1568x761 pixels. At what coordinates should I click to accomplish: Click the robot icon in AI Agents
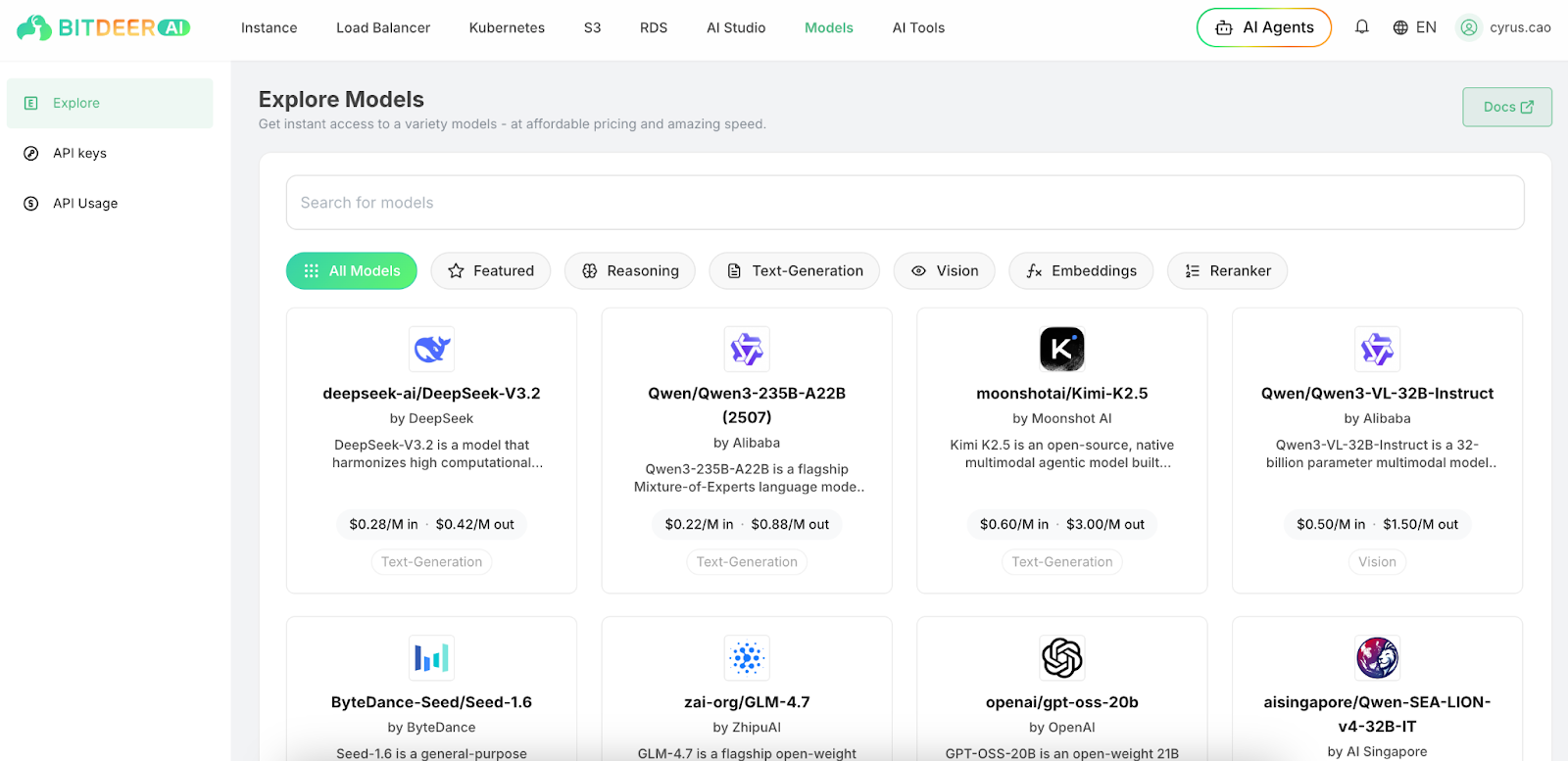click(x=1224, y=27)
